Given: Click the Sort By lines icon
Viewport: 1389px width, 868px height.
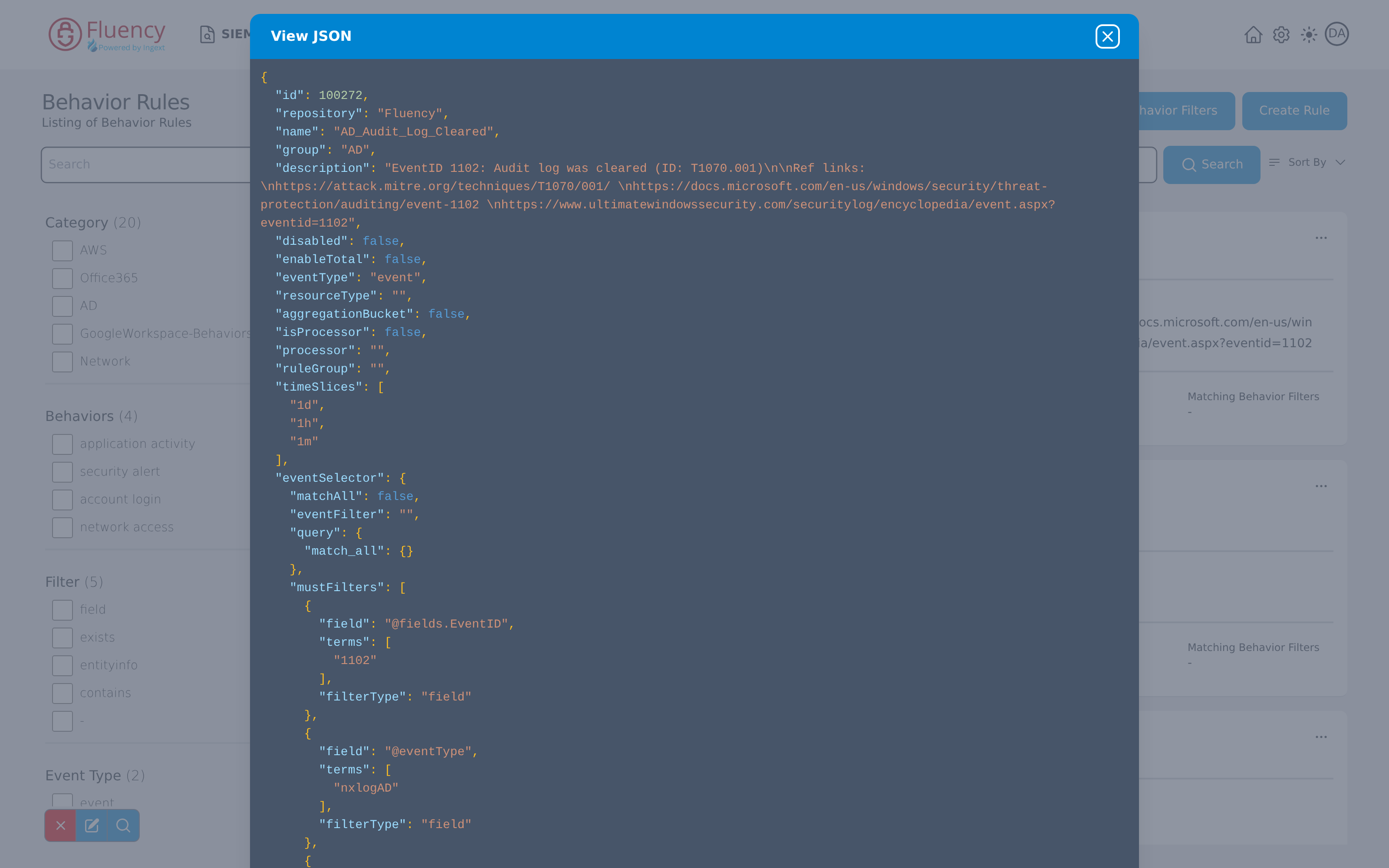Looking at the screenshot, I should pos(1274,162).
